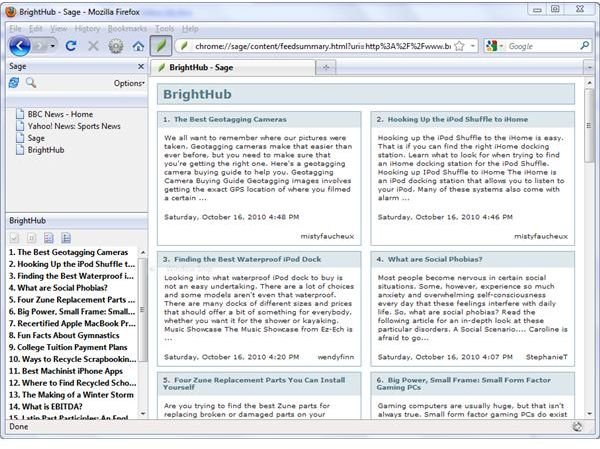Open 'Hooking Up the iPod Shuffle to iHome' link
This screenshot has height=449, width=600.
pyautogui.click(x=458, y=119)
